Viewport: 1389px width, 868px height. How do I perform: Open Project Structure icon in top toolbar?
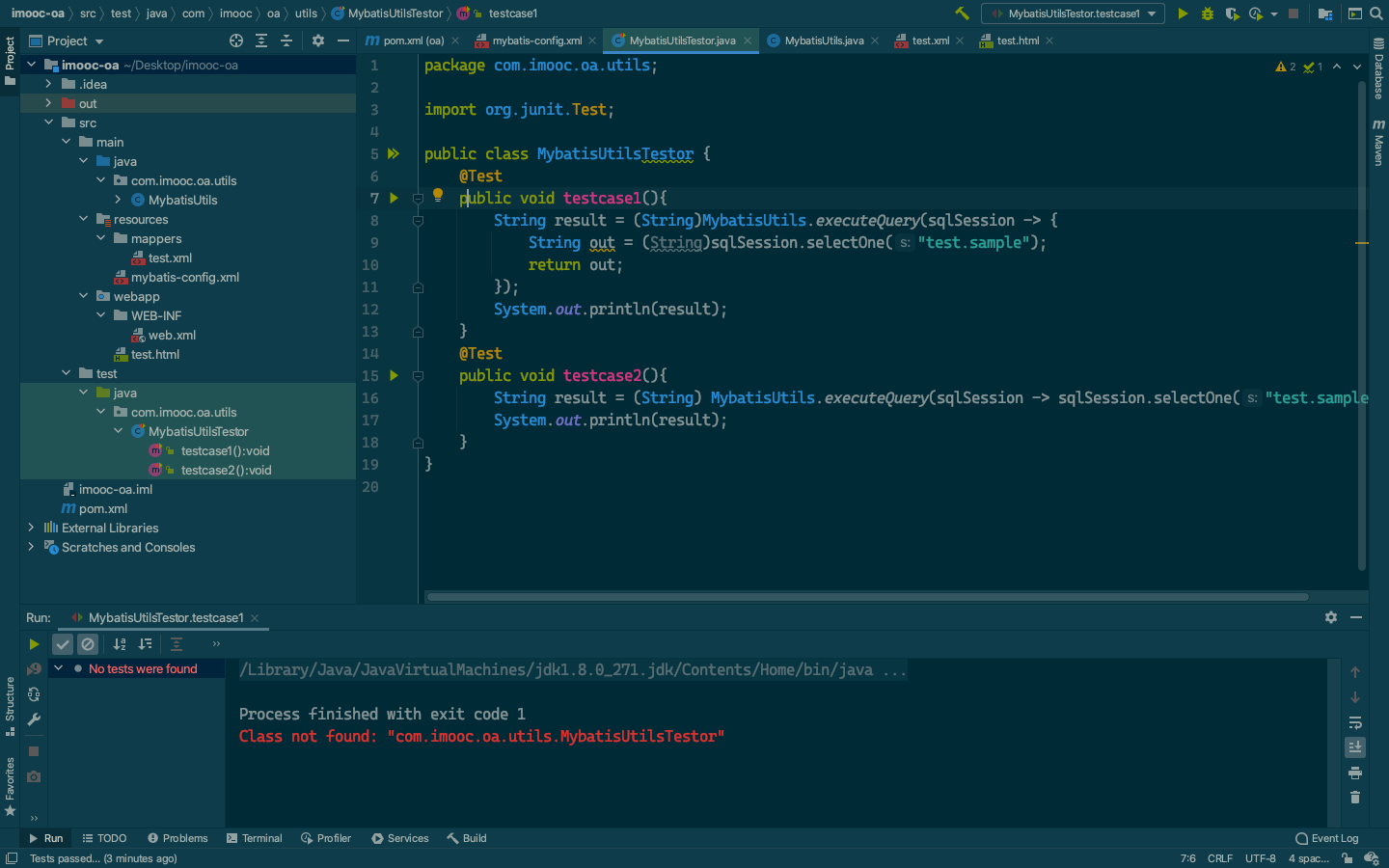pos(1325,14)
